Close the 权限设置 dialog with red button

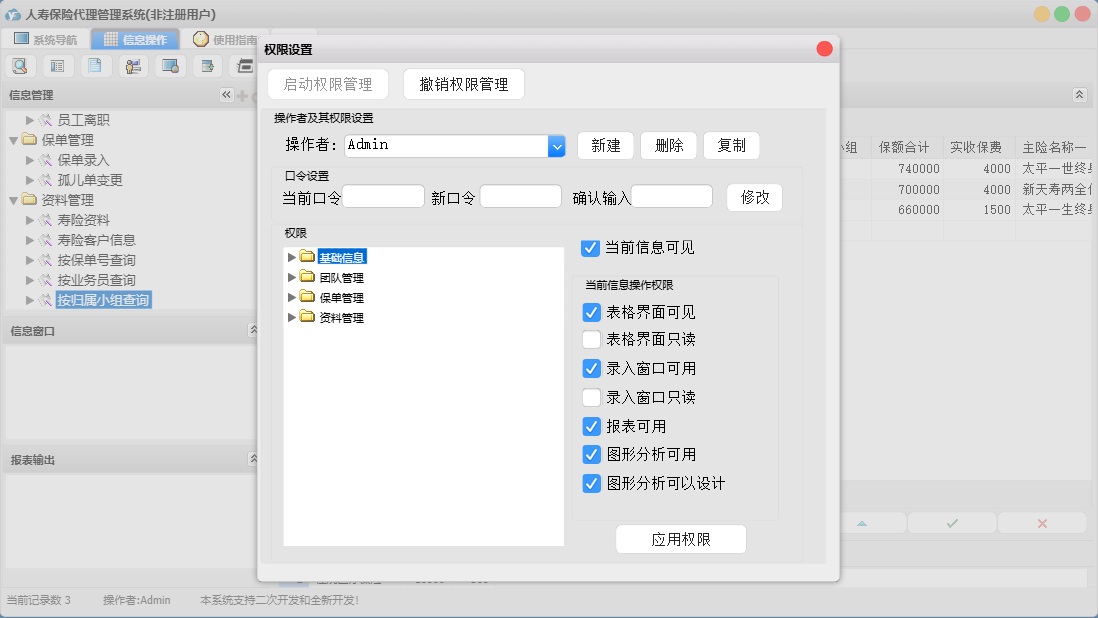[x=824, y=48]
